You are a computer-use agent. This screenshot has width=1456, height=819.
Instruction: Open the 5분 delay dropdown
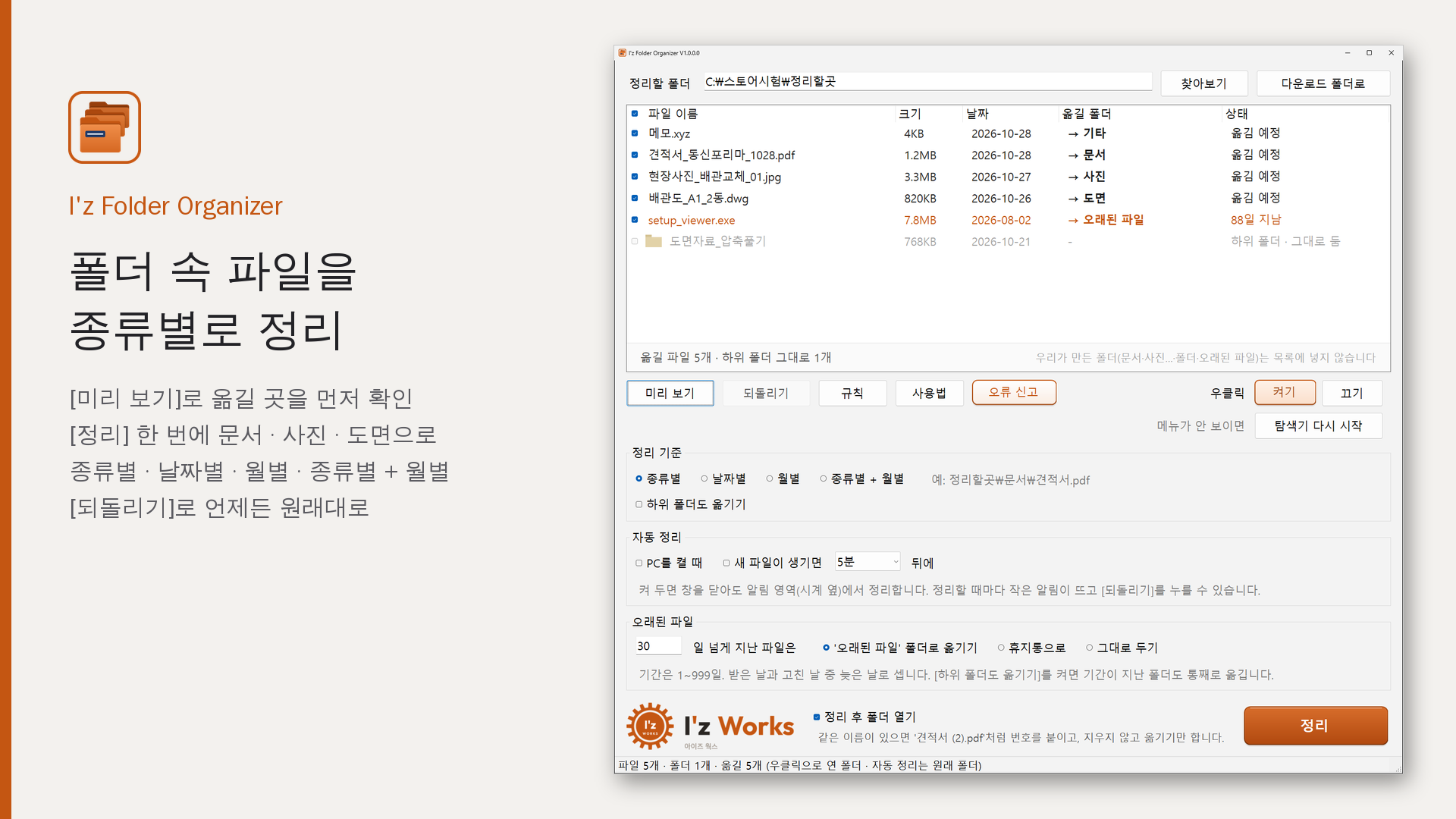[x=868, y=562]
